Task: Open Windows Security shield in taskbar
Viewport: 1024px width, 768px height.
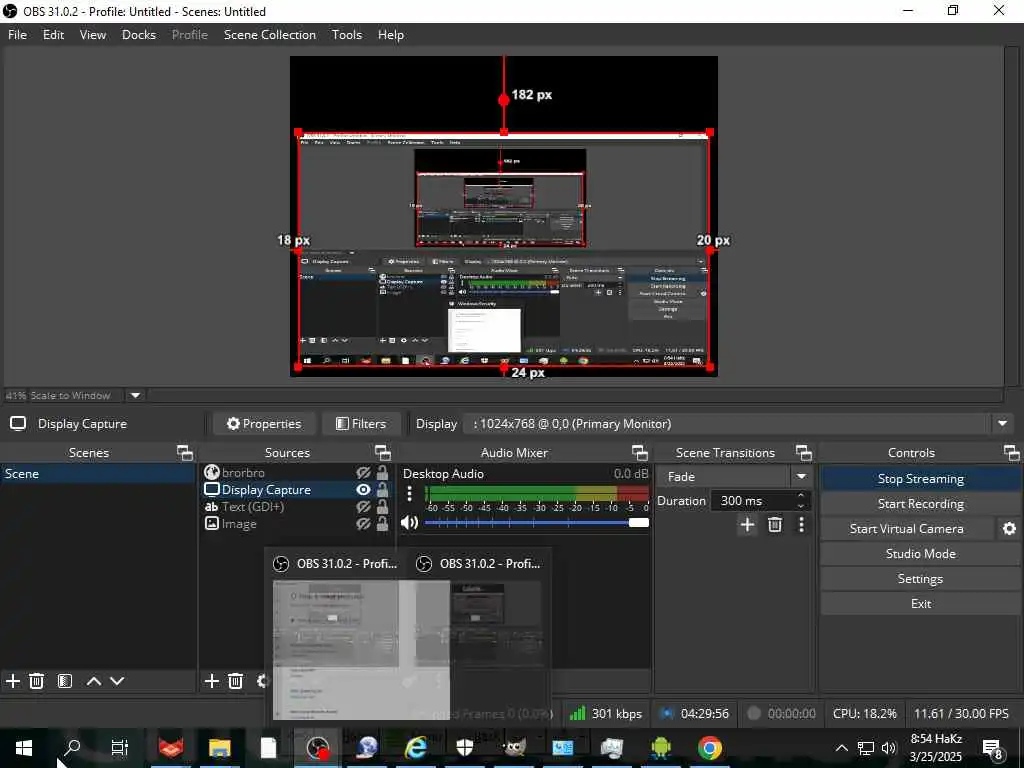Action: (x=464, y=748)
